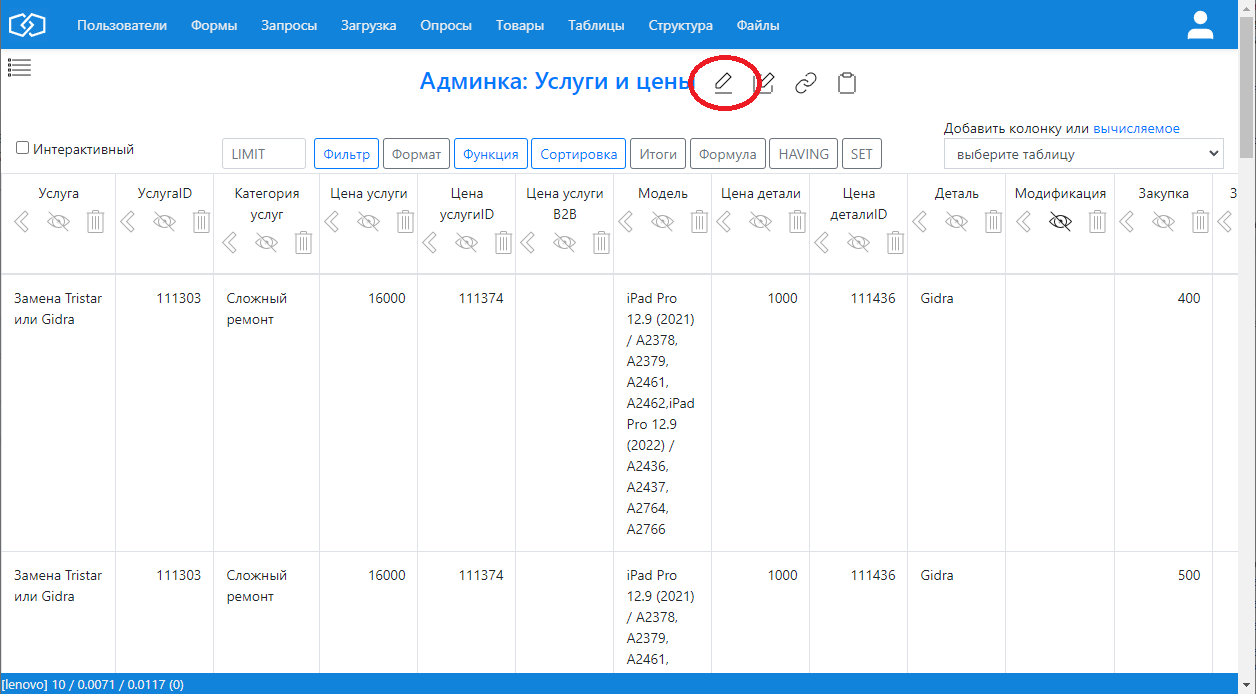Open the Пользователи menu

click(x=122, y=26)
